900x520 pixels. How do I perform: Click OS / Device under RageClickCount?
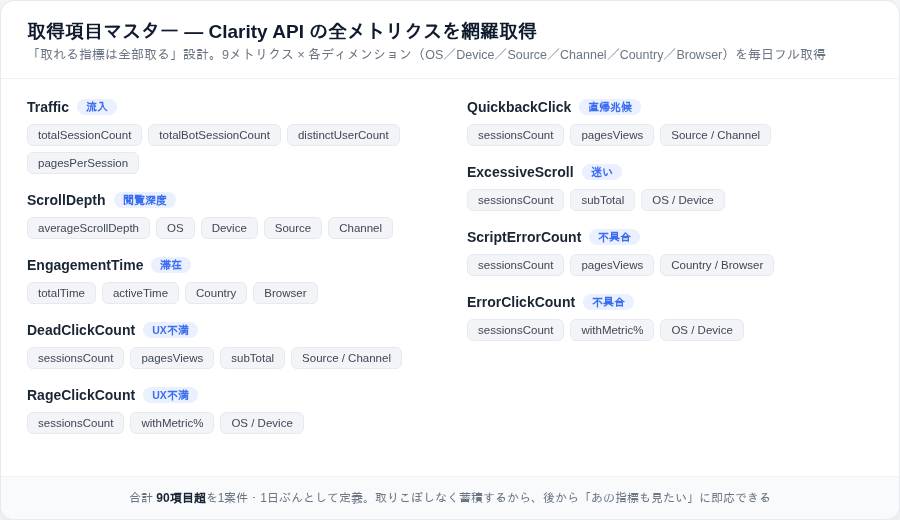pos(262,423)
